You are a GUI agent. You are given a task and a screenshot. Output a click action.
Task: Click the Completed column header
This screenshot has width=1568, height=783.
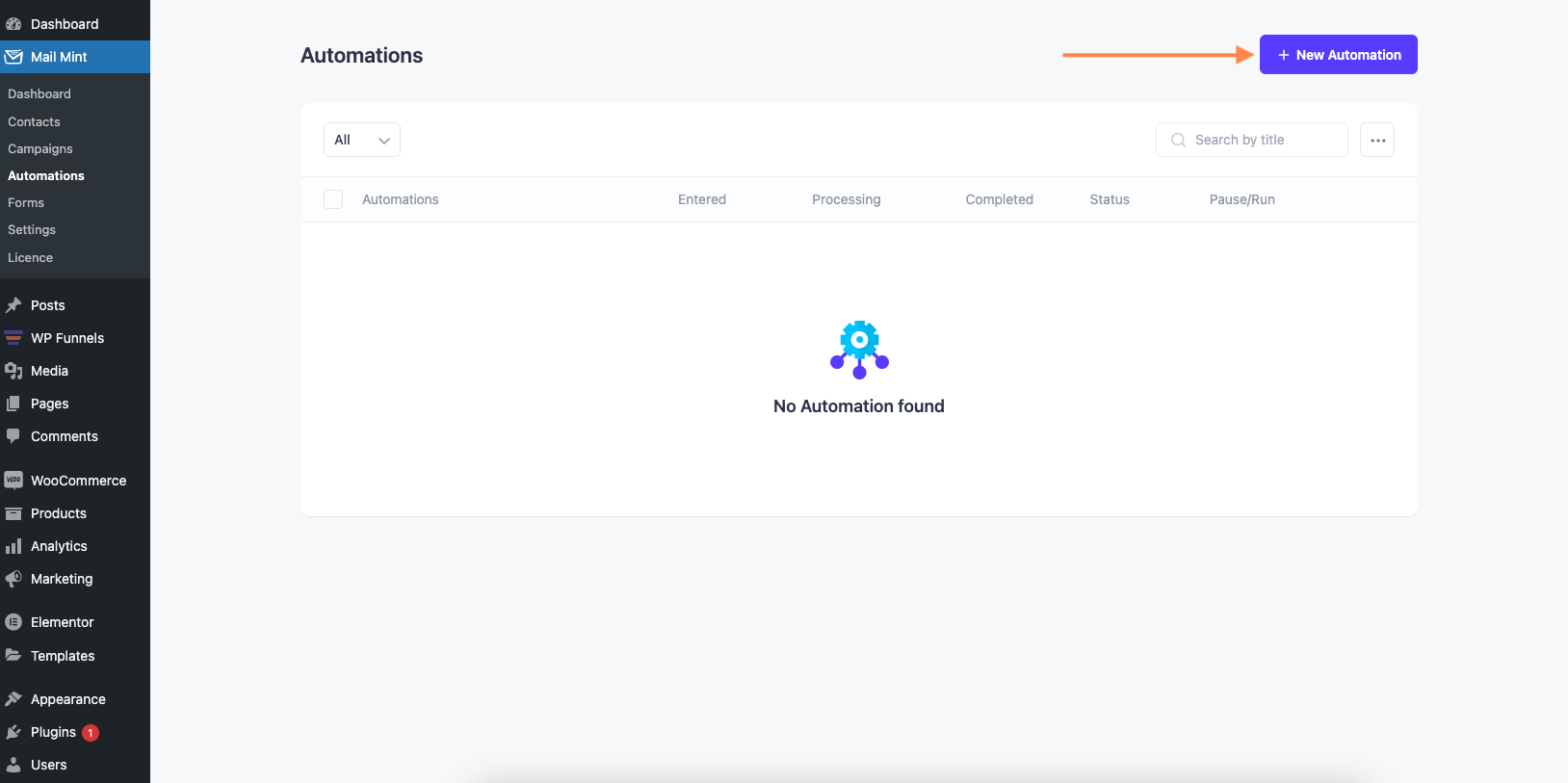tap(1000, 199)
